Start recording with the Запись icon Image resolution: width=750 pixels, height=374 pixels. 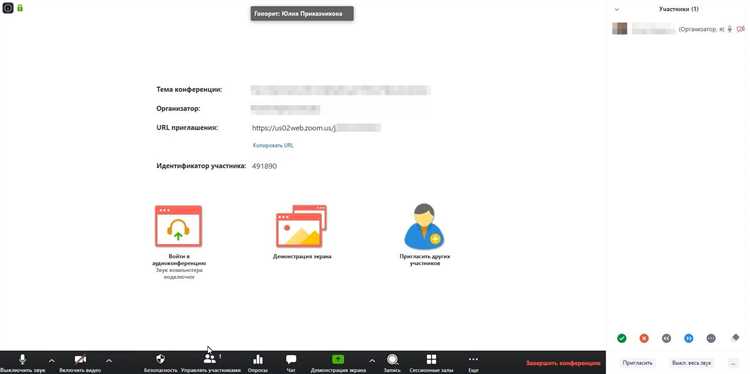(x=393, y=359)
